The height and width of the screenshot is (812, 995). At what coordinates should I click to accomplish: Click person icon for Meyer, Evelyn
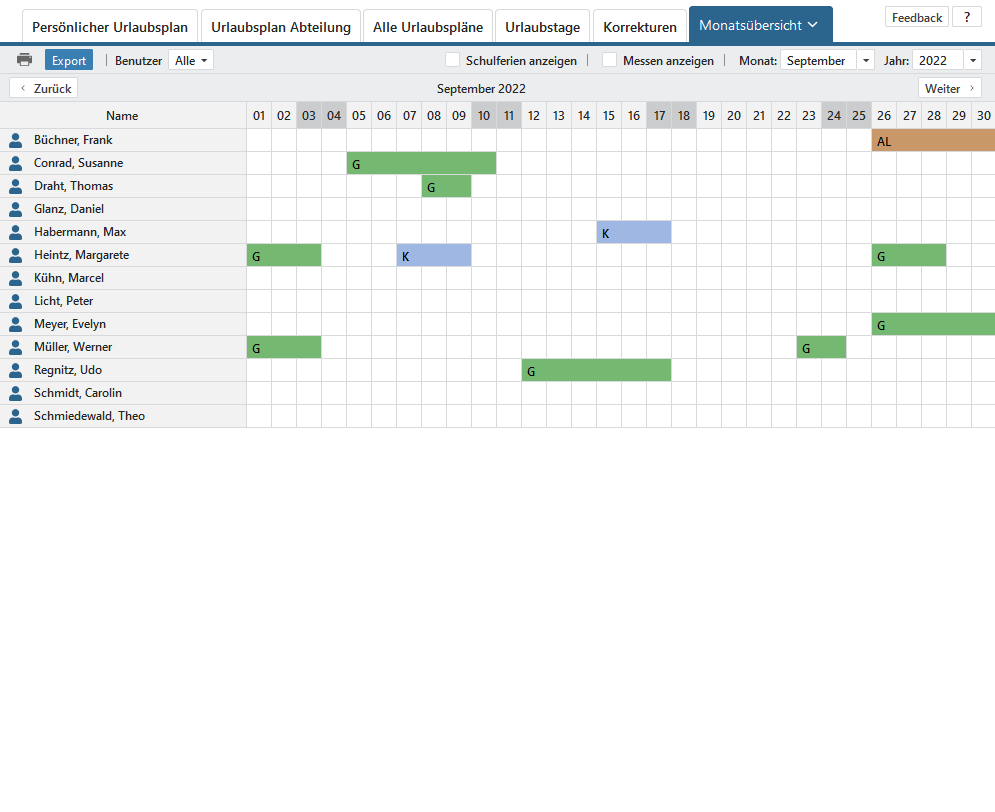pos(15,324)
